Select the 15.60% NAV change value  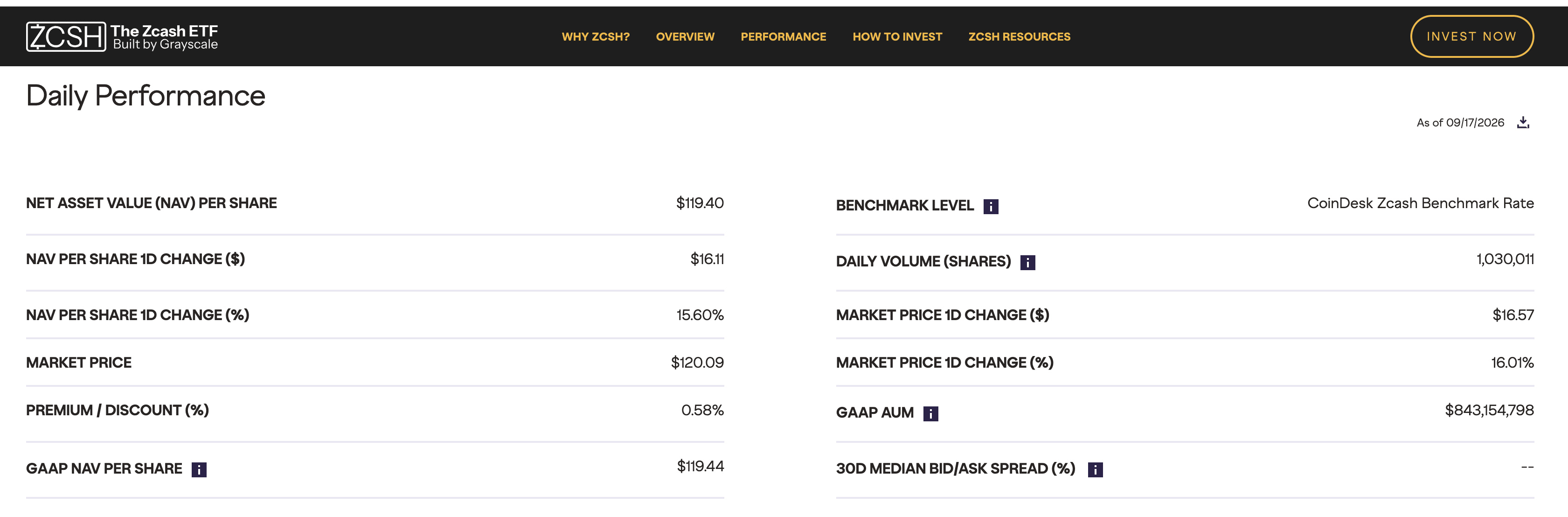(700, 315)
